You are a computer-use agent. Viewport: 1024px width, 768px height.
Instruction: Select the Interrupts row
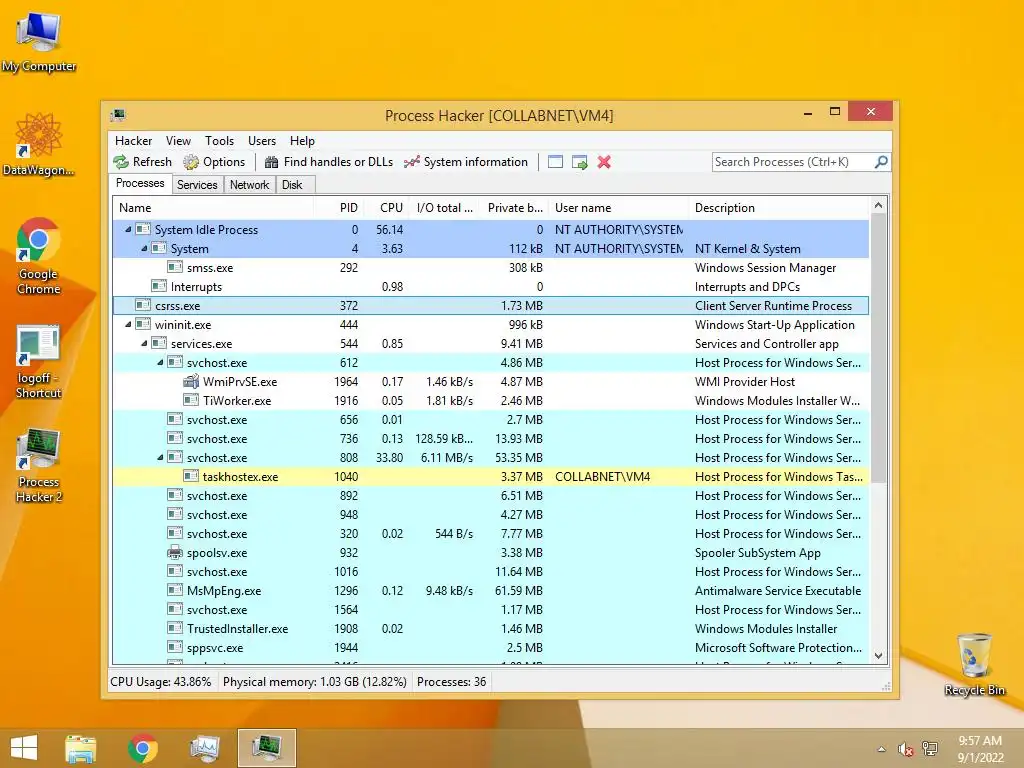[491, 286]
